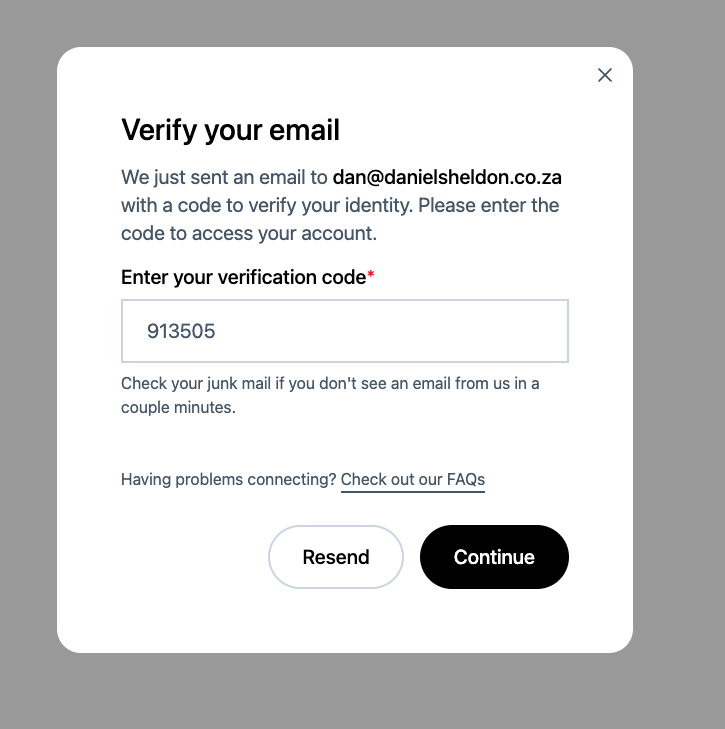Click the code to access your account line
Viewport: 725px width, 729px height.
click(x=248, y=234)
